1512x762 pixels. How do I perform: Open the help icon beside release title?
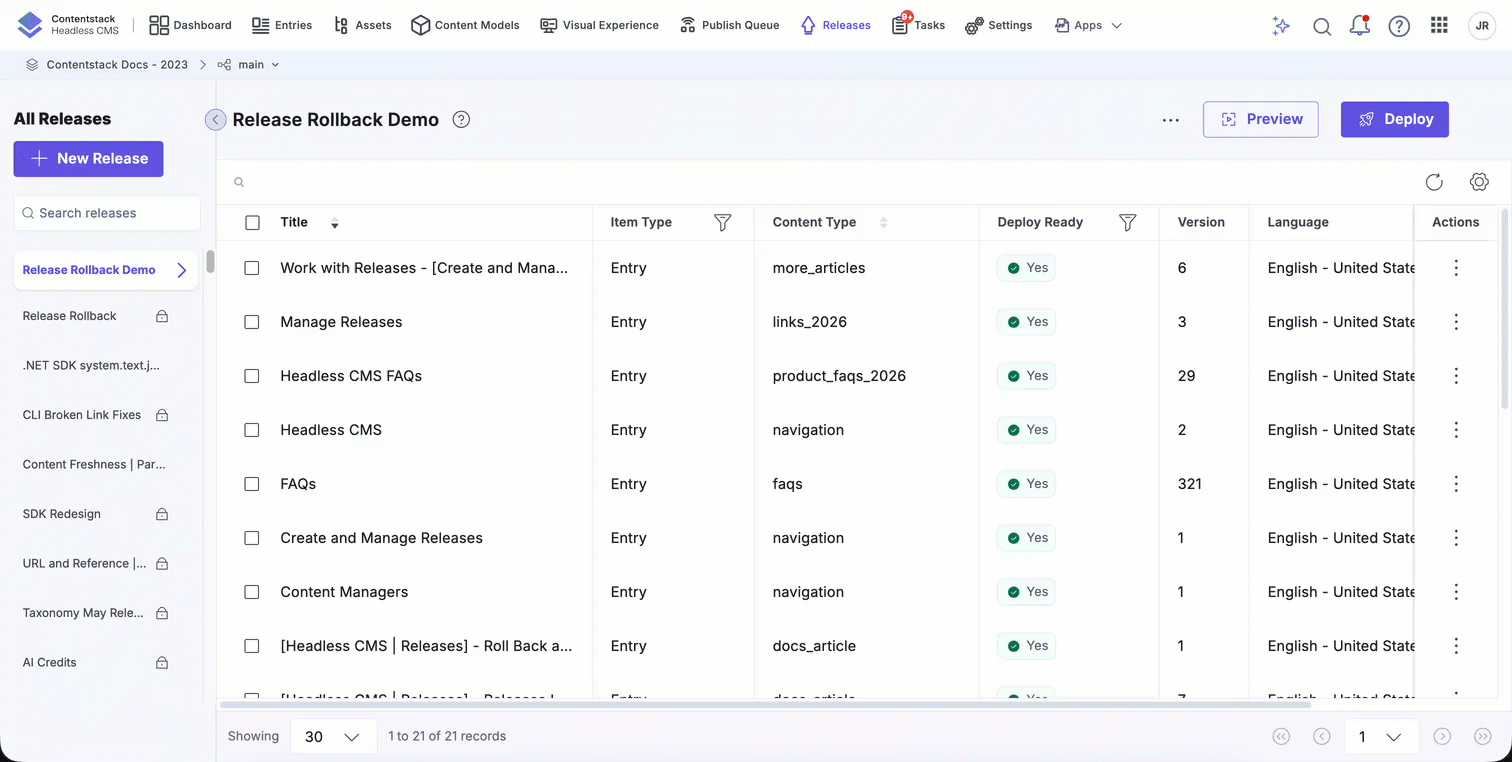pos(461,119)
